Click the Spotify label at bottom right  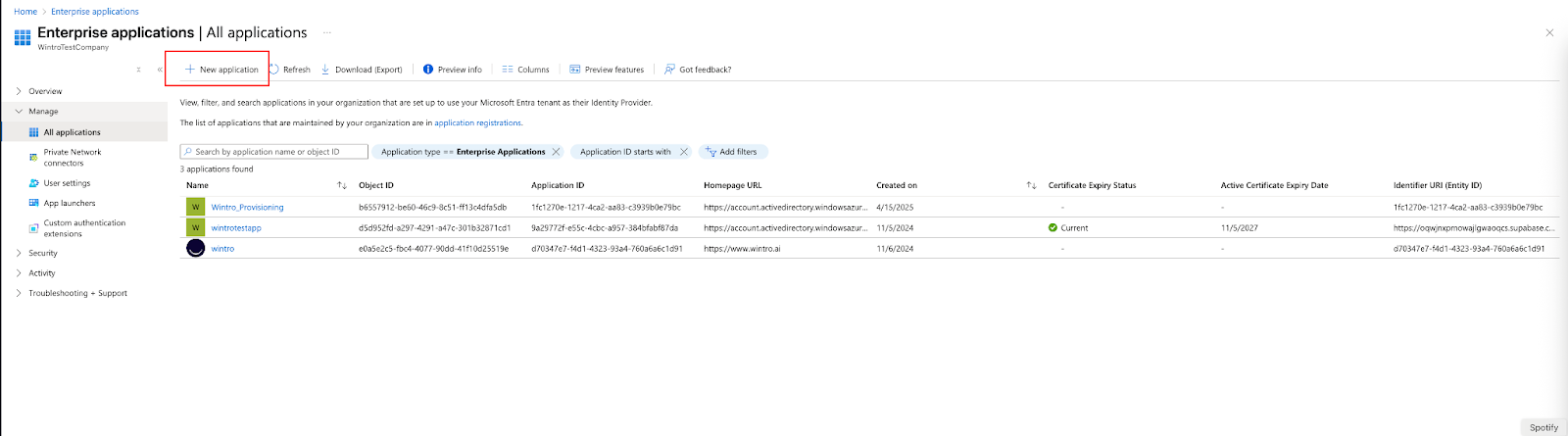1543,427
